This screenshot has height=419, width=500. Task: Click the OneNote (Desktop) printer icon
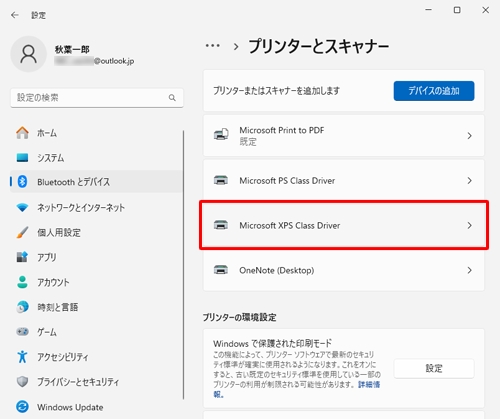(x=221, y=270)
